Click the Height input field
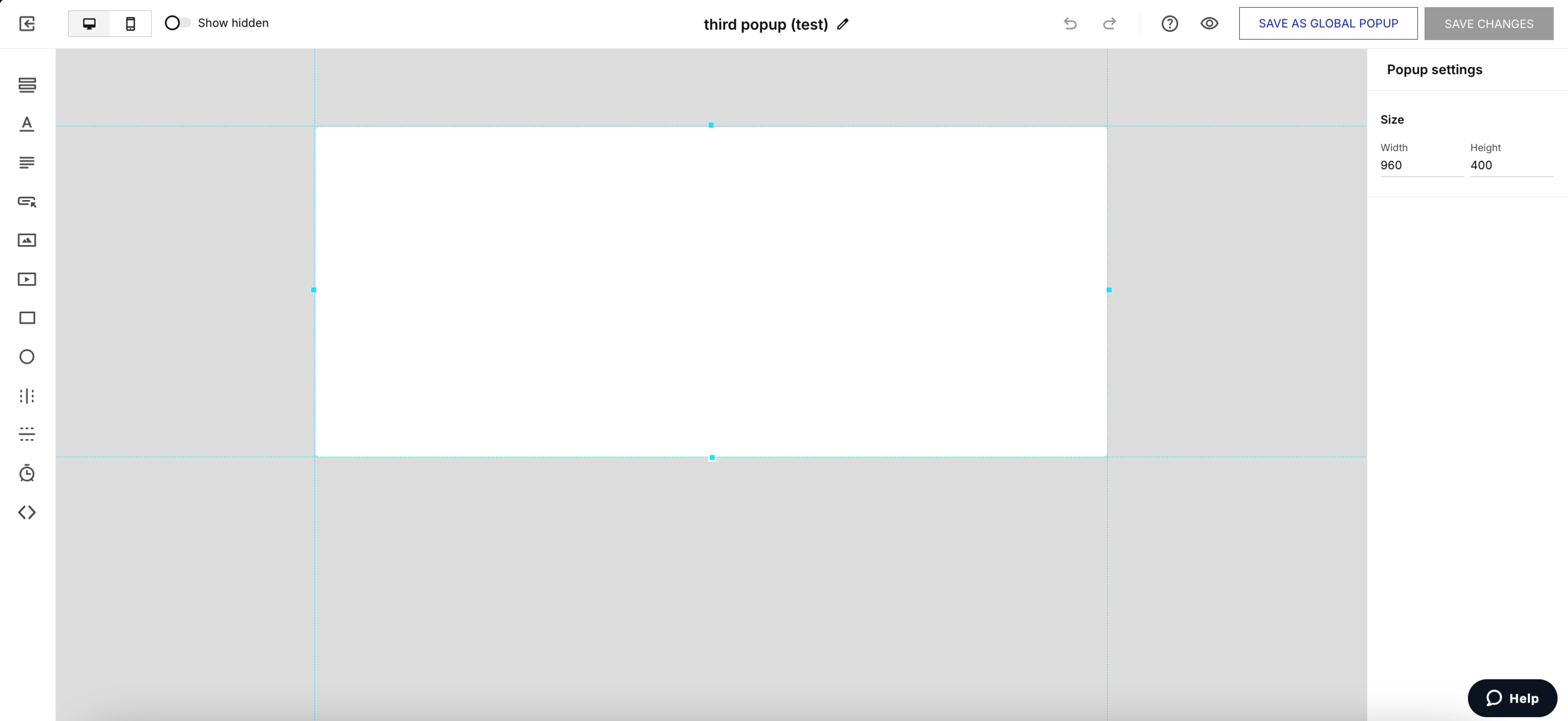Screen dimensions: 1568x721 pos(1511,165)
